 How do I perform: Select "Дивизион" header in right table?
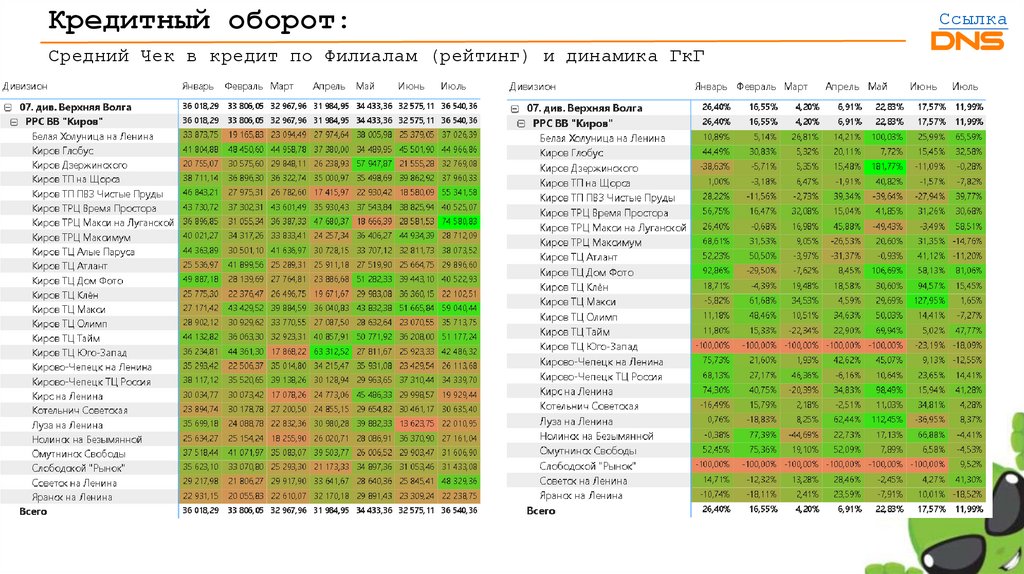click(x=532, y=87)
